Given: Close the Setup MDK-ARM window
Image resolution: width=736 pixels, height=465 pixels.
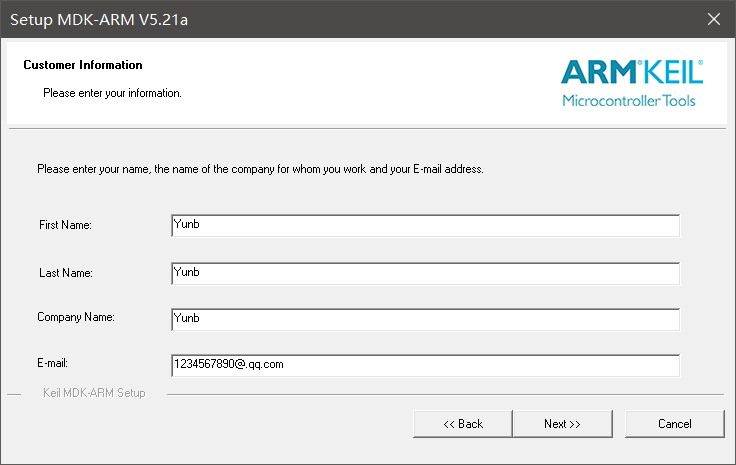Looking at the screenshot, I should (x=714, y=19).
